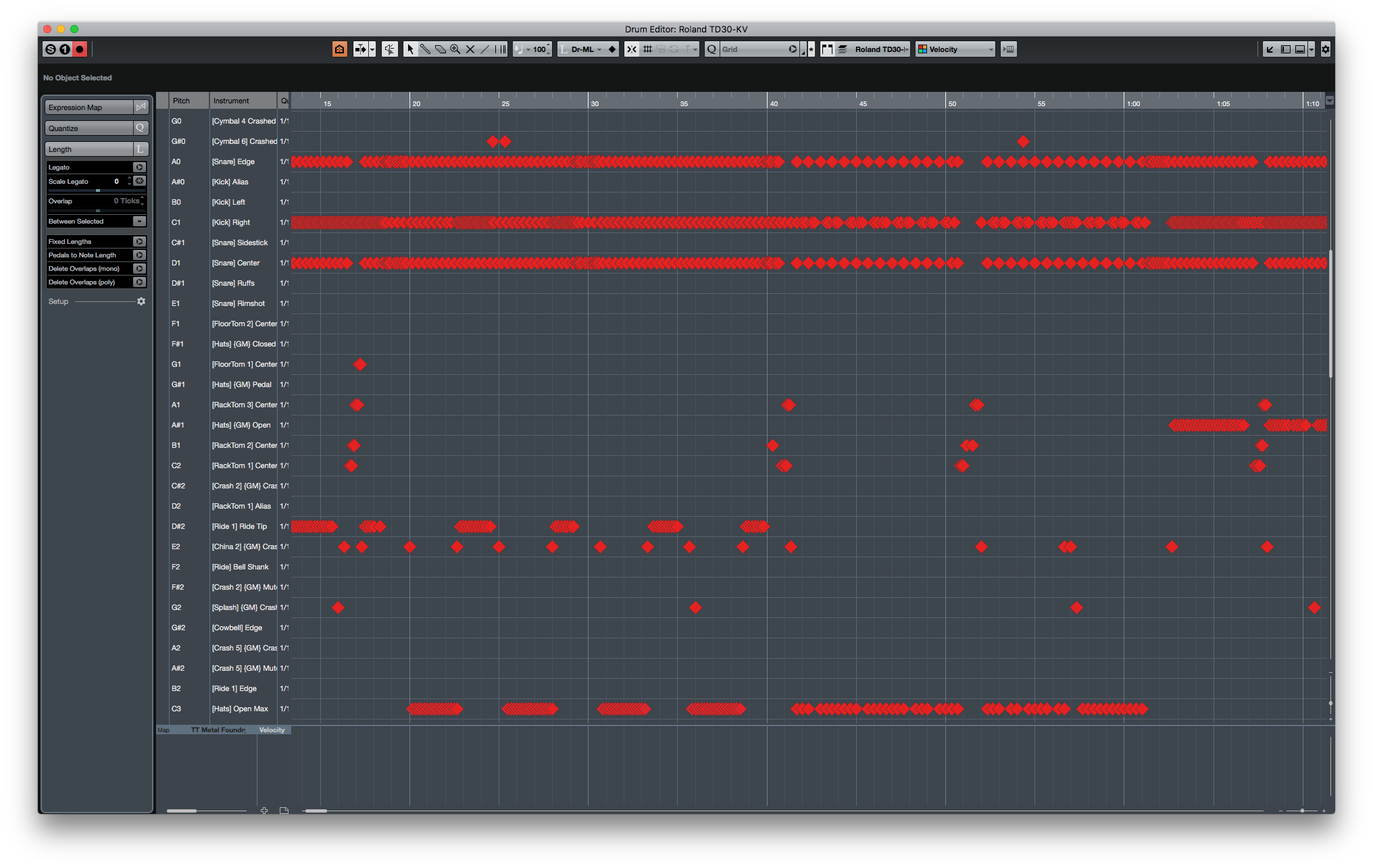
Task: Toggle the Solo Instrument home button
Action: (340, 49)
